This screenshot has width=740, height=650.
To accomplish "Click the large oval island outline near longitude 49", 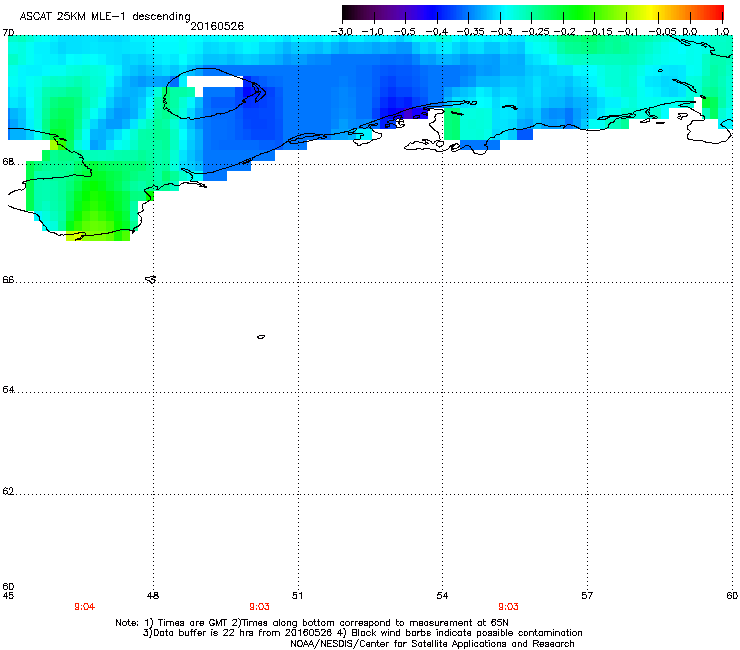I will click(214, 93).
